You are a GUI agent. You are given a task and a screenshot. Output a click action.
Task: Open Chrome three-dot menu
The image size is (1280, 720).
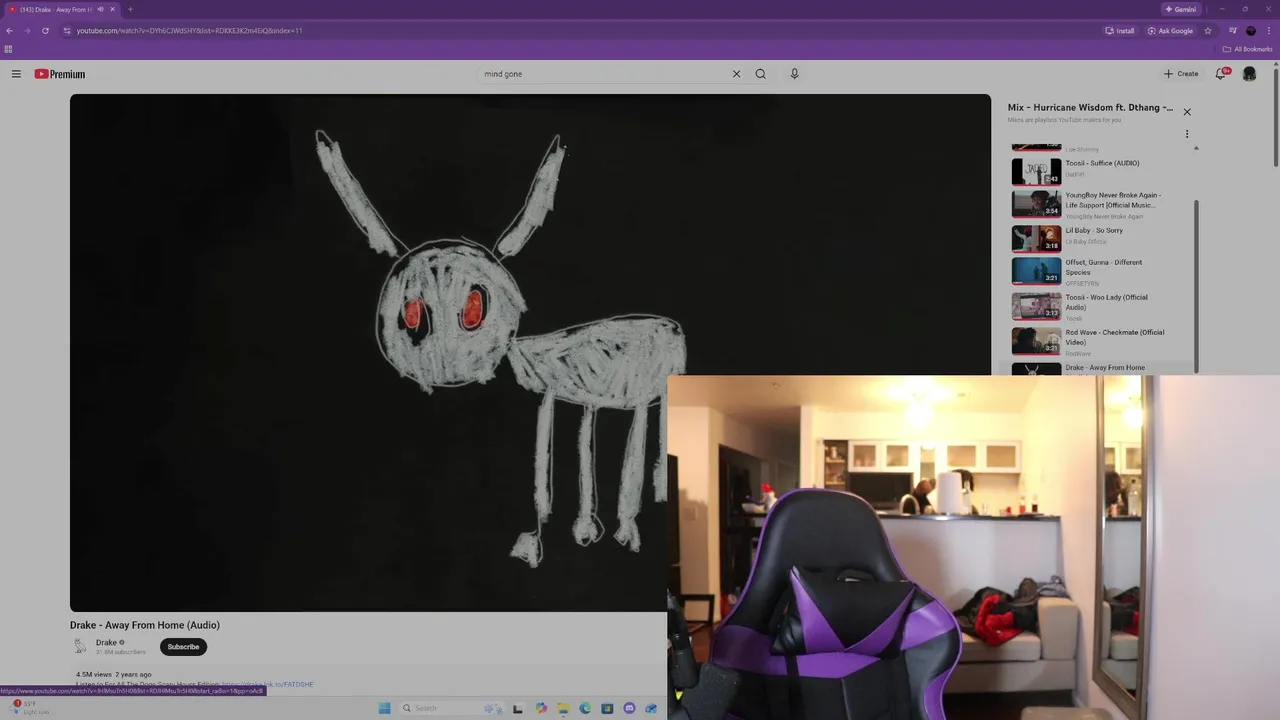1269,31
